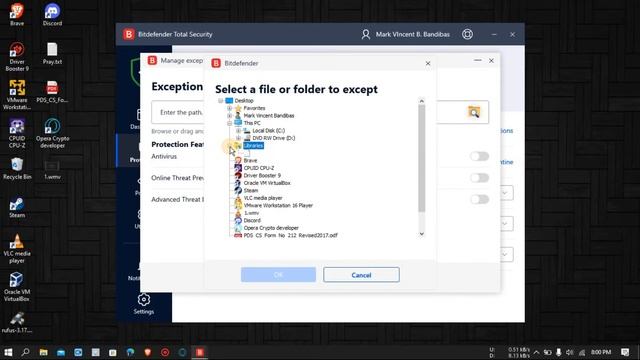
Task: Select Oracle VM VirtualBox in the folder tree
Action: tap(267, 183)
